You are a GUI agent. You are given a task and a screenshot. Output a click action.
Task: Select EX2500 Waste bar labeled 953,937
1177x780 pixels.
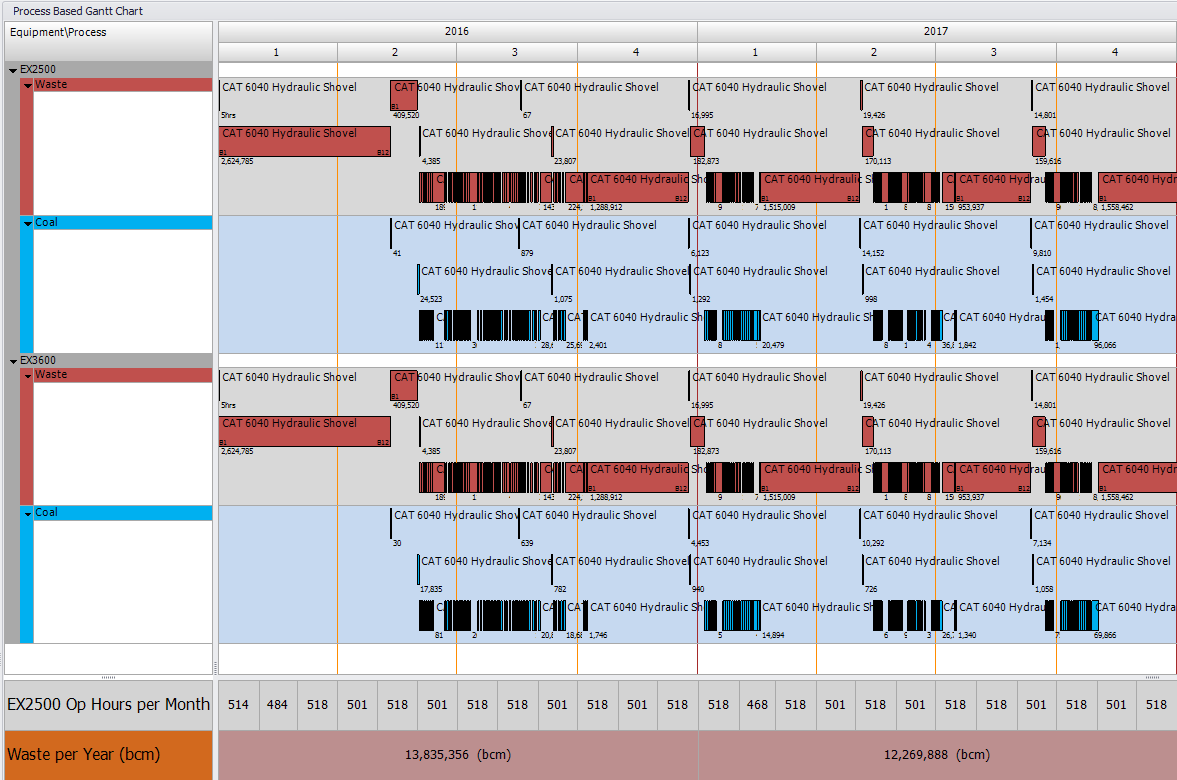(992, 187)
